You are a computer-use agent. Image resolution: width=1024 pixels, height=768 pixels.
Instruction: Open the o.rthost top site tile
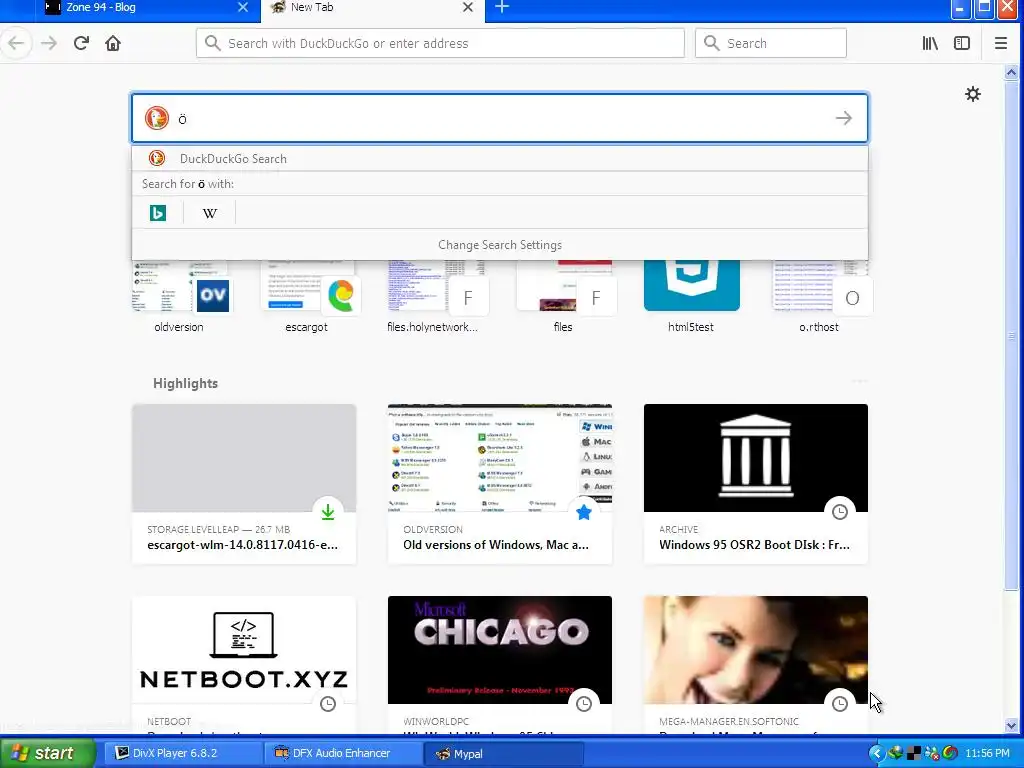click(819, 297)
